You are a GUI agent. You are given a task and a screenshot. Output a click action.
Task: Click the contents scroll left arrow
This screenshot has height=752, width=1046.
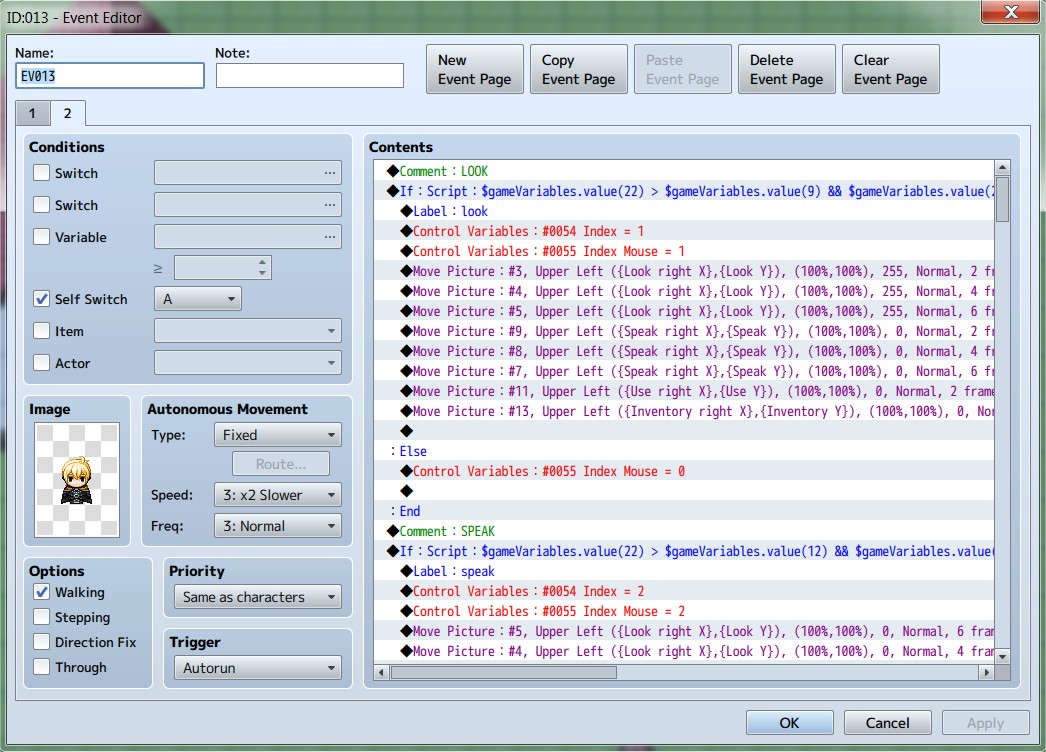pos(381,673)
